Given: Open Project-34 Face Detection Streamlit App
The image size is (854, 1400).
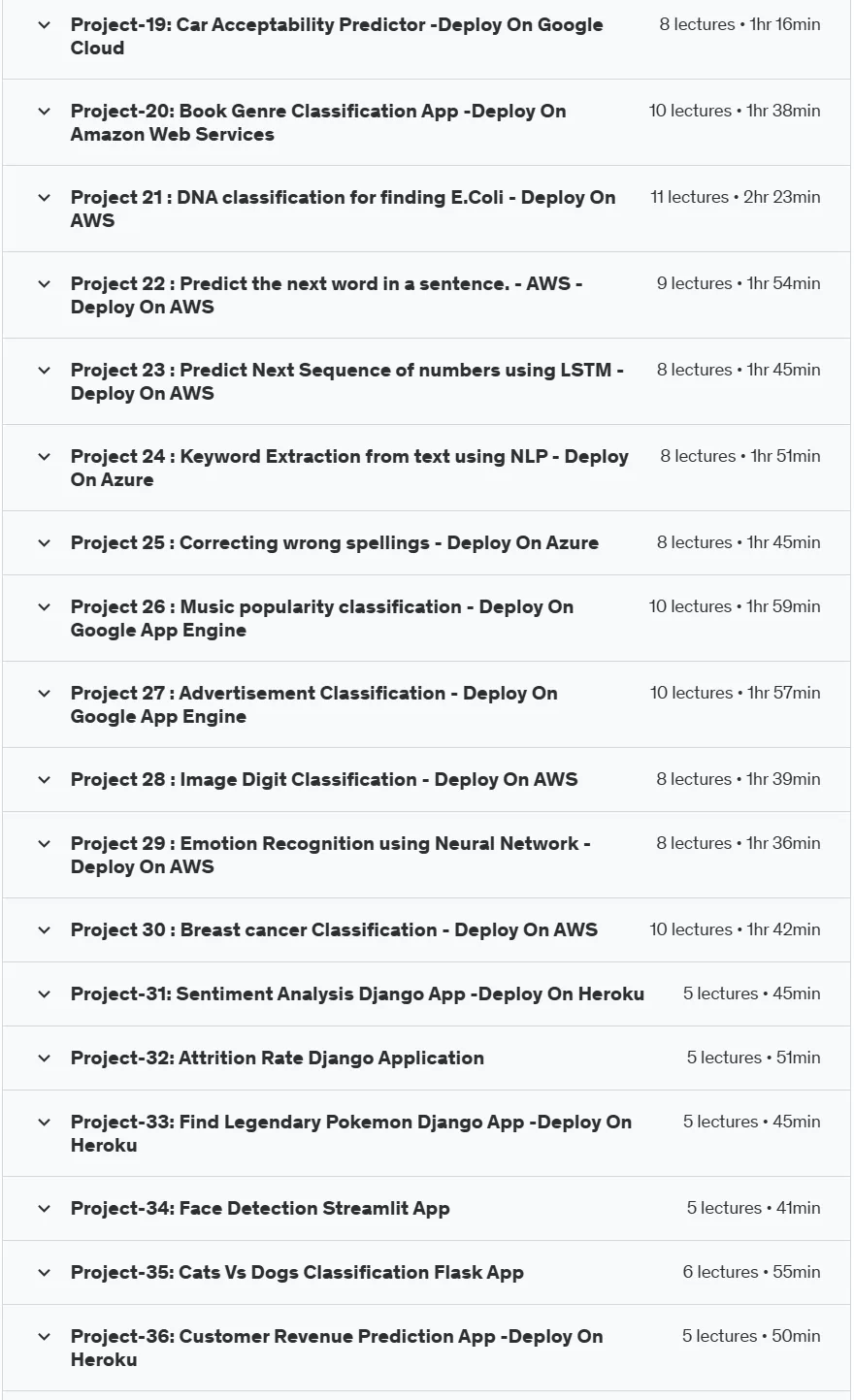Looking at the screenshot, I should (x=260, y=1209).
